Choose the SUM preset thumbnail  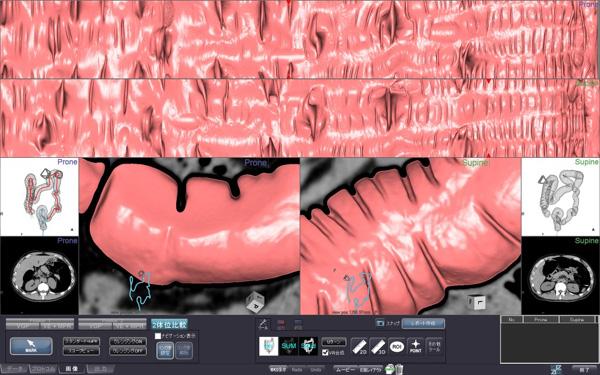pos(289,346)
